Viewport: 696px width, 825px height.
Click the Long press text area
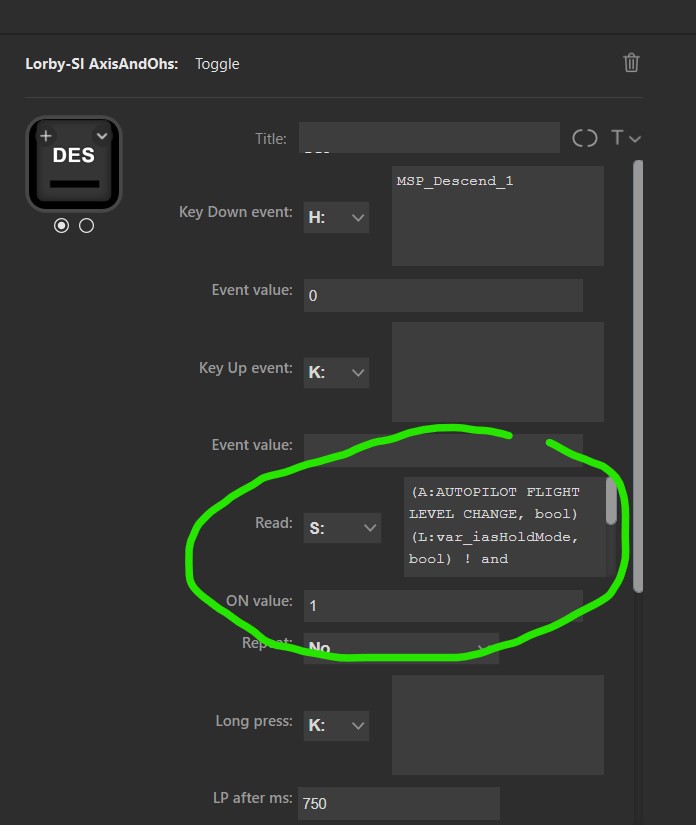click(x=498, y=725)
